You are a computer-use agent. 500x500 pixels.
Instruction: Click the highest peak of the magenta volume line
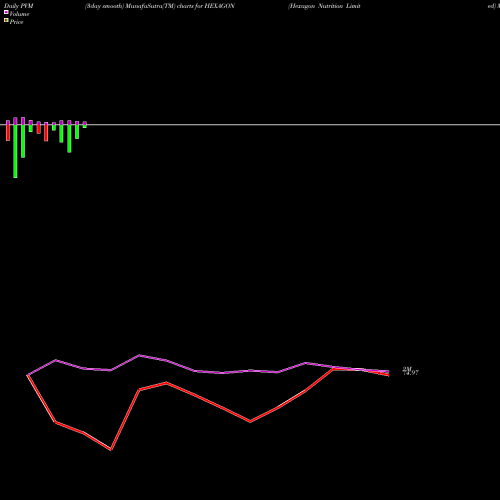click(139, 355)
